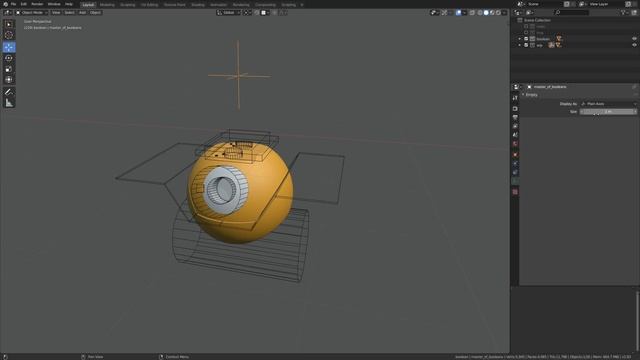The image size is (640, 360).
Task: Switch to the Modeling workspace tab
Action: [x=107, y=4]
